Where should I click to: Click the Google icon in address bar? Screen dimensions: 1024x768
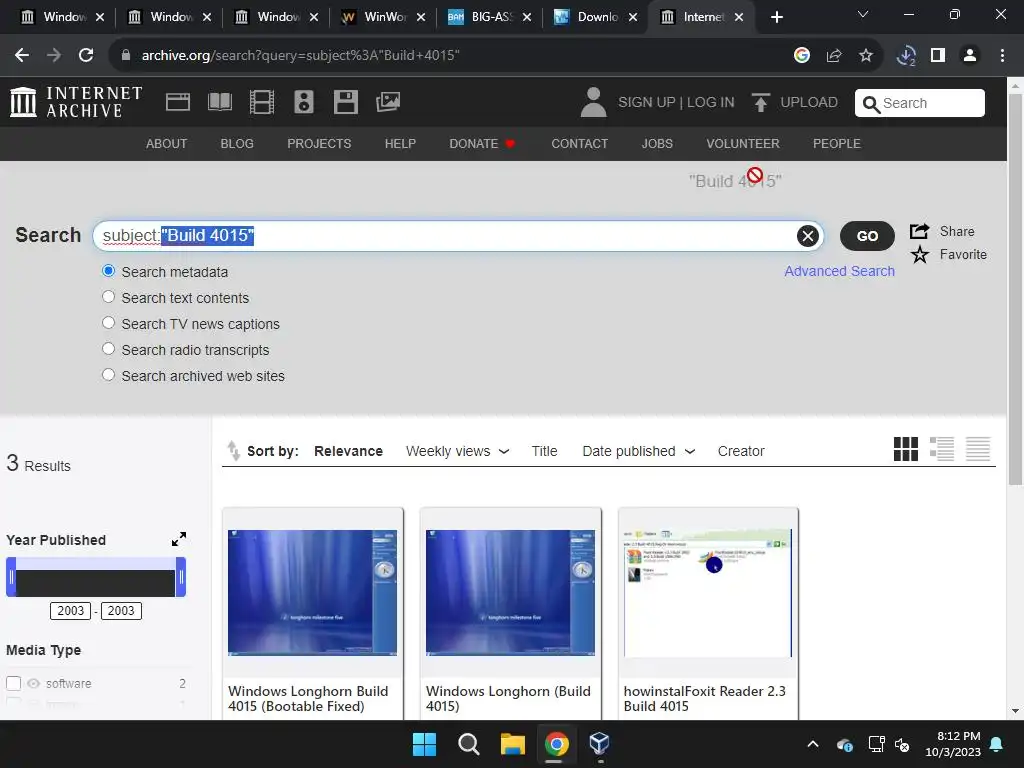802,56
